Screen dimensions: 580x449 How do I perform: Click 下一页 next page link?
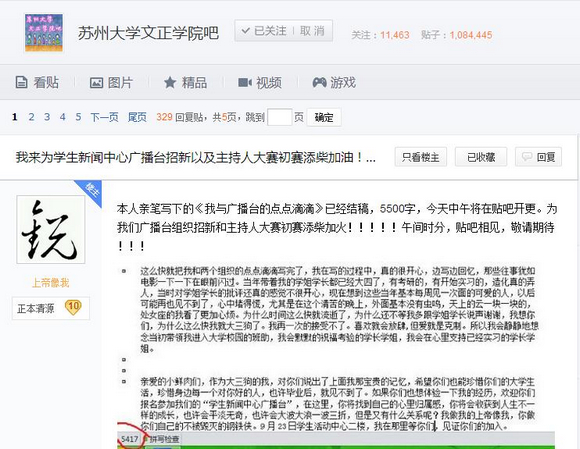pos(104,117)
